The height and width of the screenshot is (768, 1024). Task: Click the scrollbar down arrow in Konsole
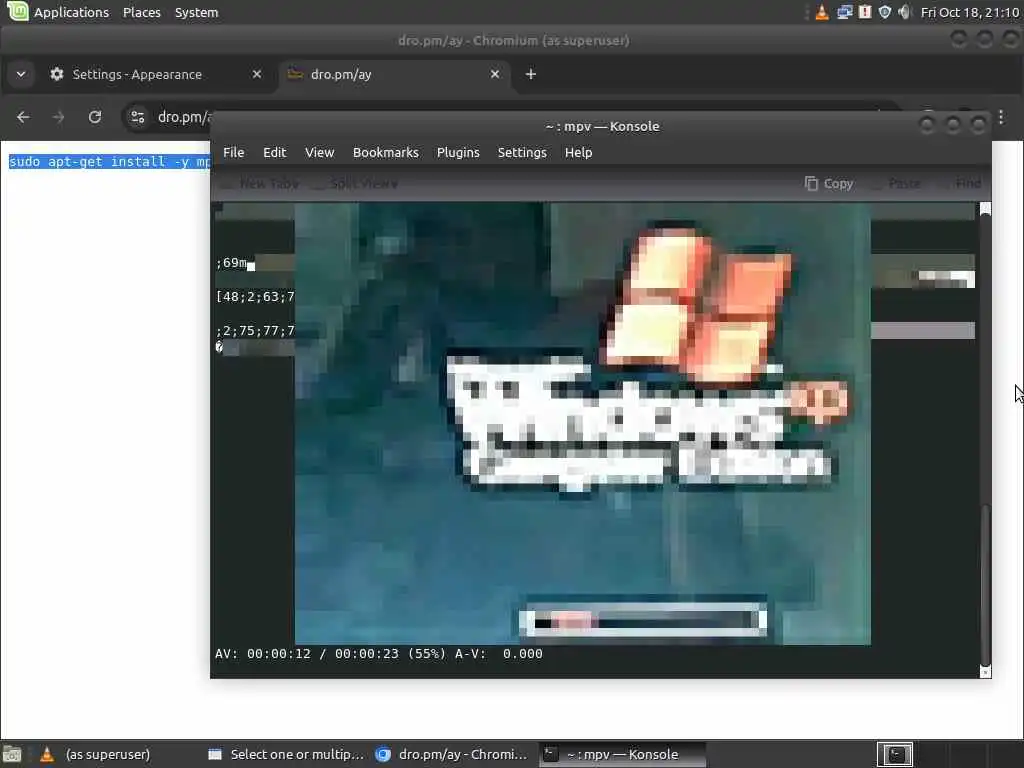tap(985, 672)
